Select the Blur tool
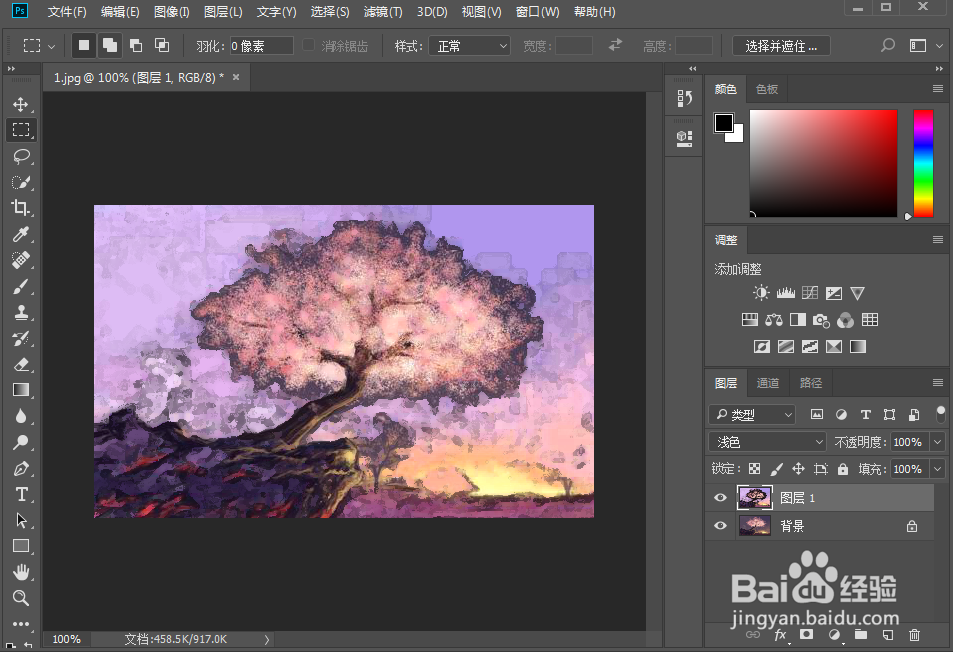The height and width of the screenshot is (652, 953). tap(21, 416)
